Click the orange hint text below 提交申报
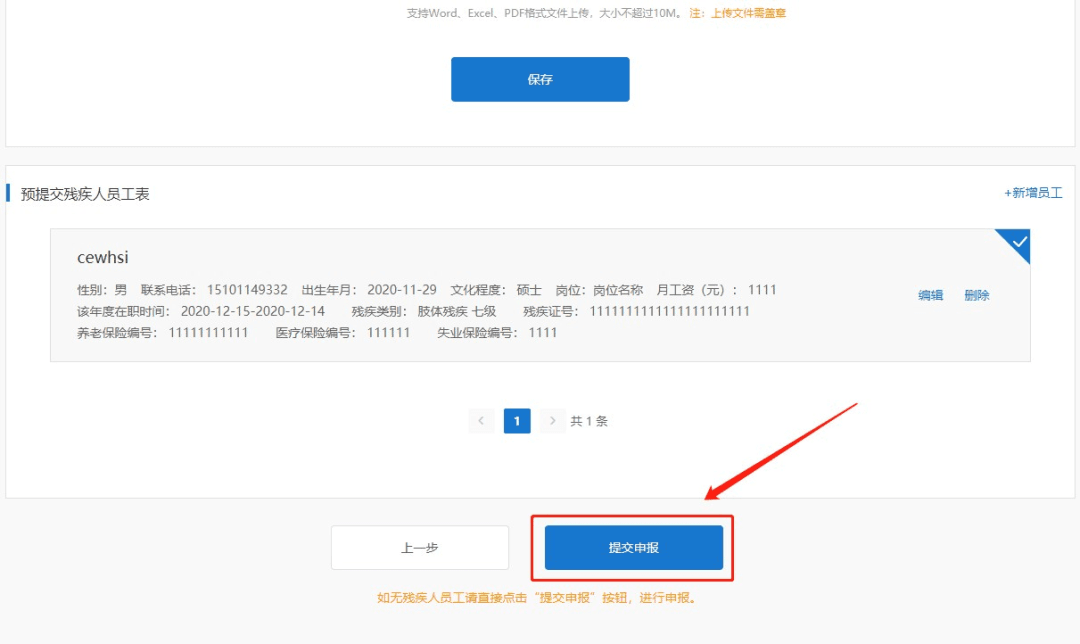Image resolution: width=1080 pixels, height=644 pixels. click(536, 598)
